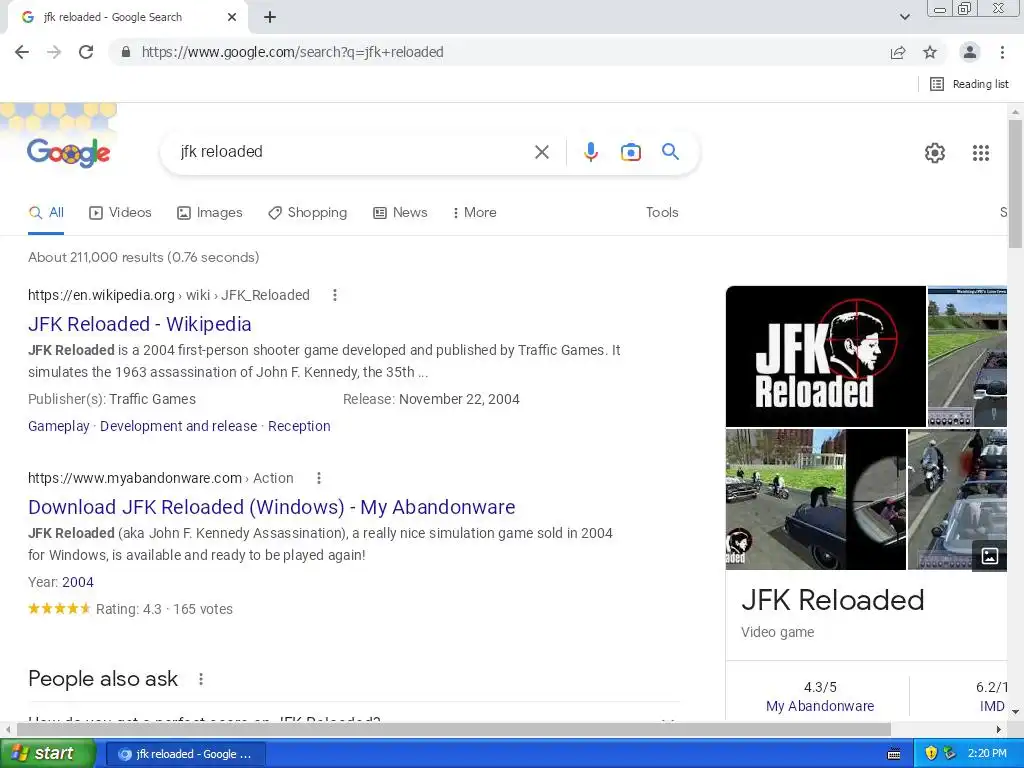Click the horizontal scrollbar thumb

point(454,729)
